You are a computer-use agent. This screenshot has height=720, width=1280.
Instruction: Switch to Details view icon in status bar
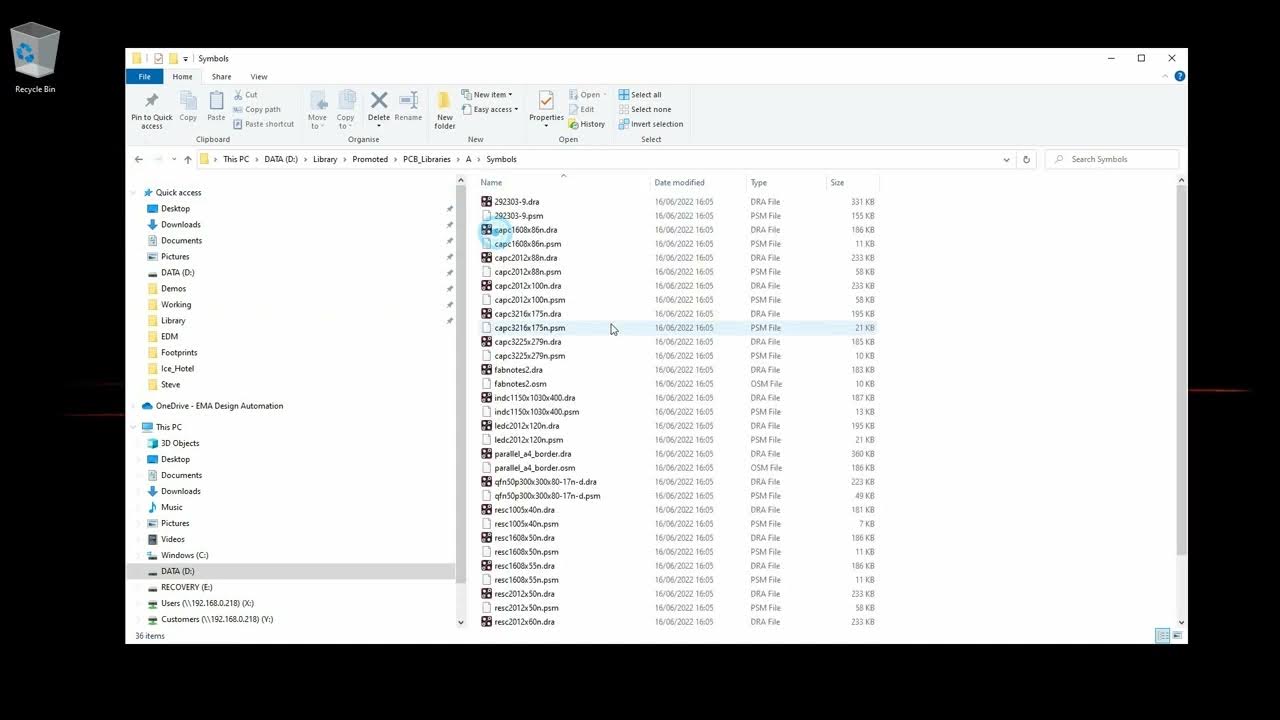pyautogui.click(x=1162, y=636)
